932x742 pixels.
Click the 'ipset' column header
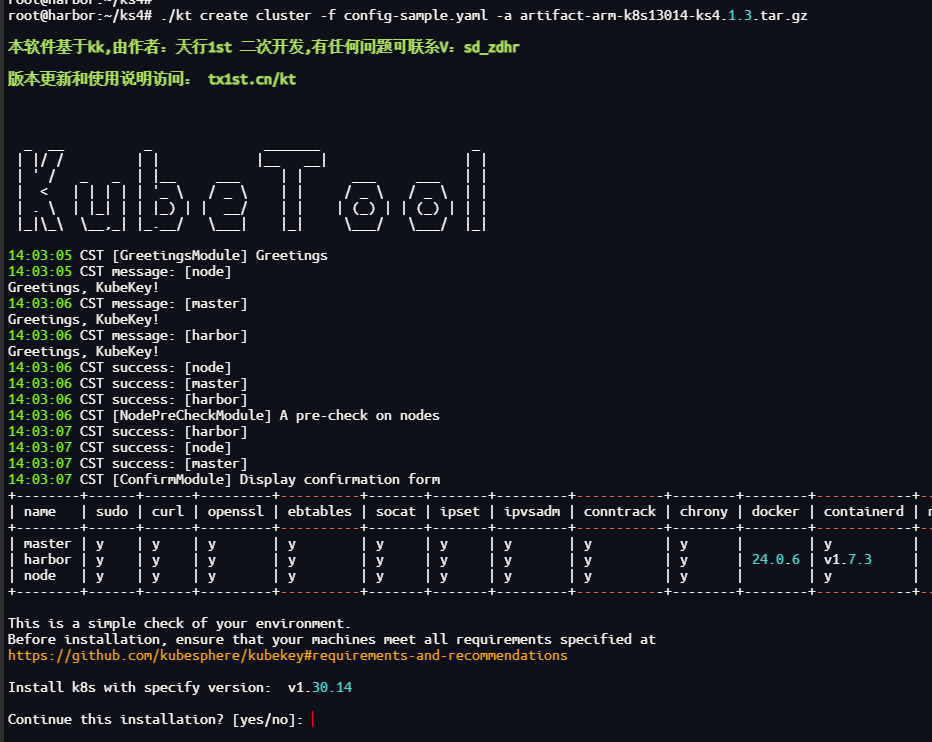point(459,511)
